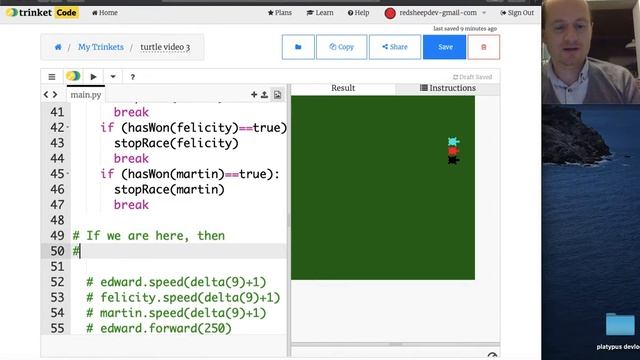This screenshot has width=640, height=360.
Task: Click the black turtle in result canvas
Action: click(x=453, y=160)
